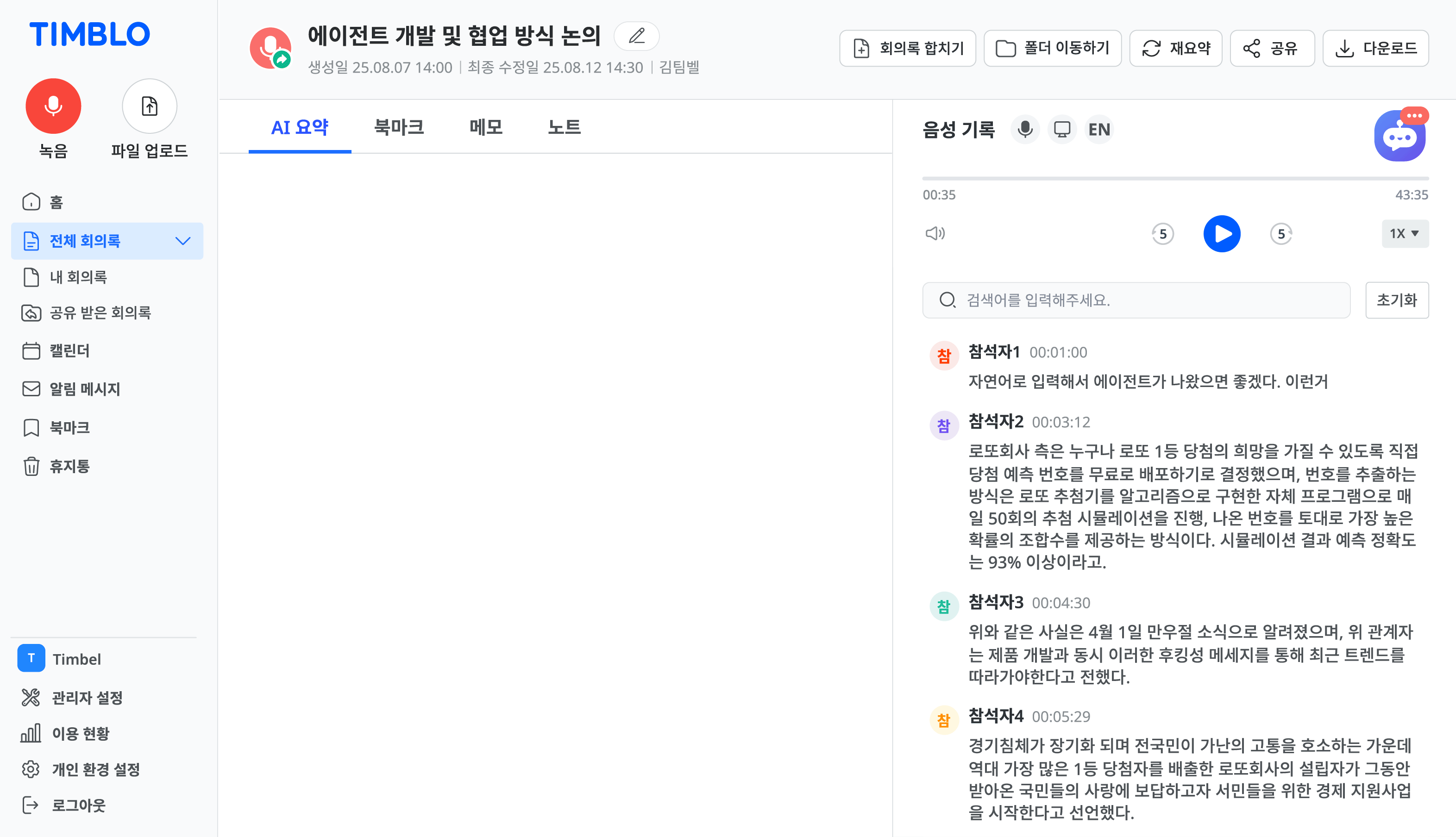Open 캘린더 in the sidebar
This screenshot has height=837, width=1456.
click(x=69, y=350)
